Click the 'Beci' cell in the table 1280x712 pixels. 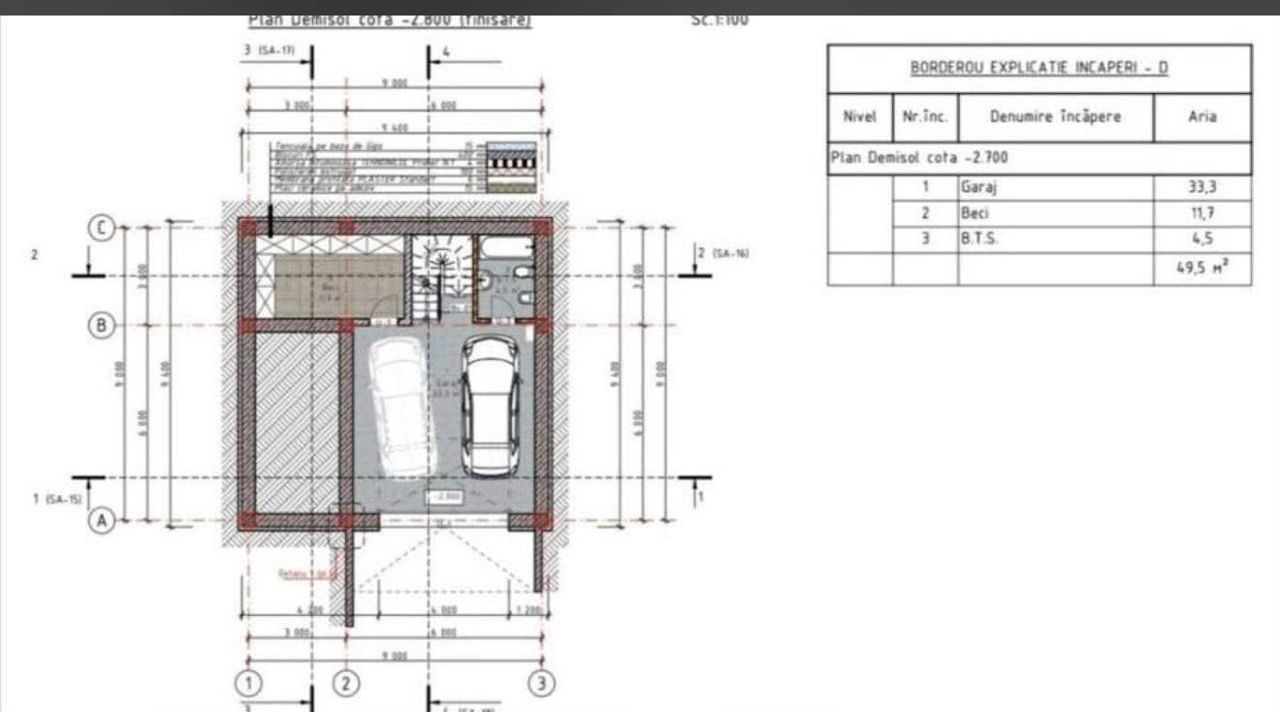1056,213
